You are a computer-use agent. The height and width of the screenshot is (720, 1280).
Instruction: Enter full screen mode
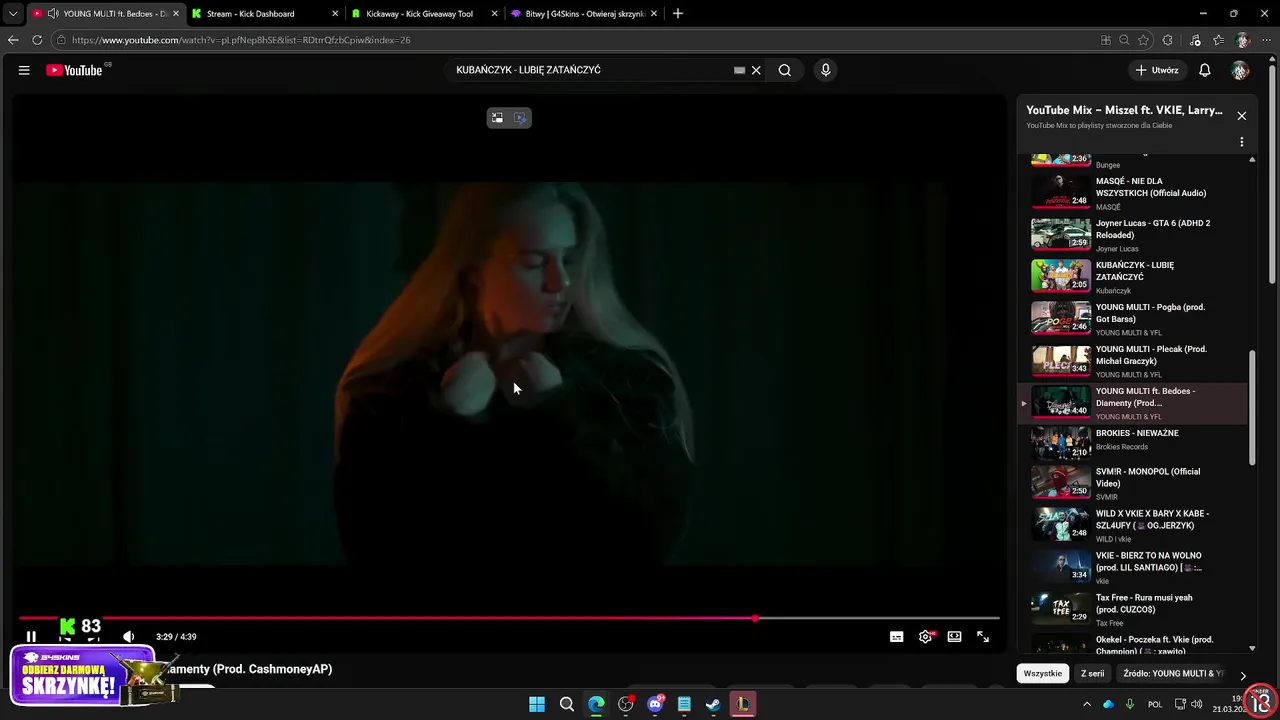[x=983, y=637]
